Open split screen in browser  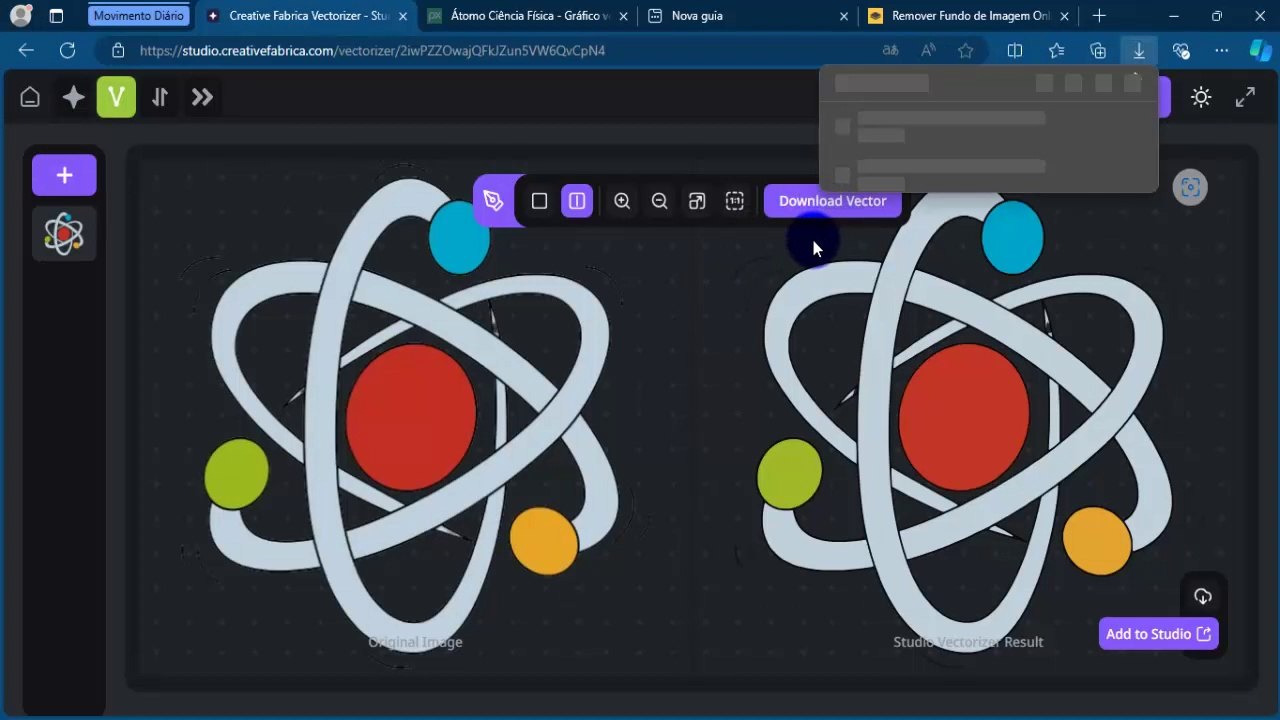click(x=1015, y=51)
